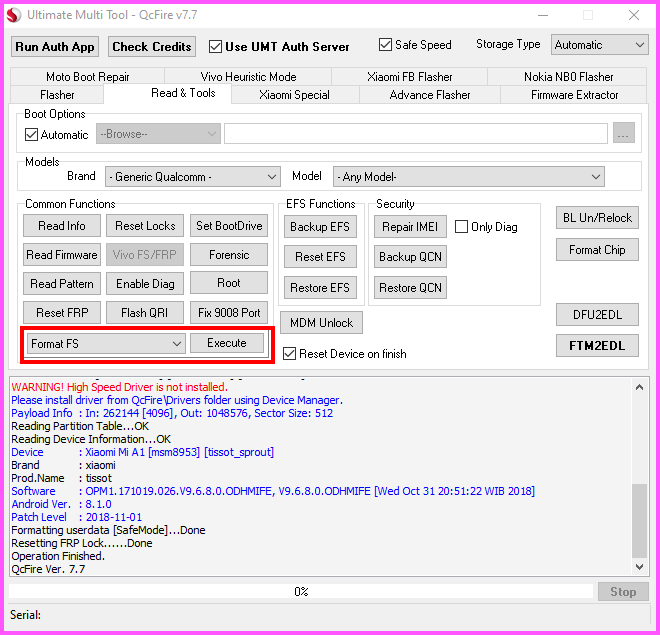Click Enable Diag button

click(145, 284)
